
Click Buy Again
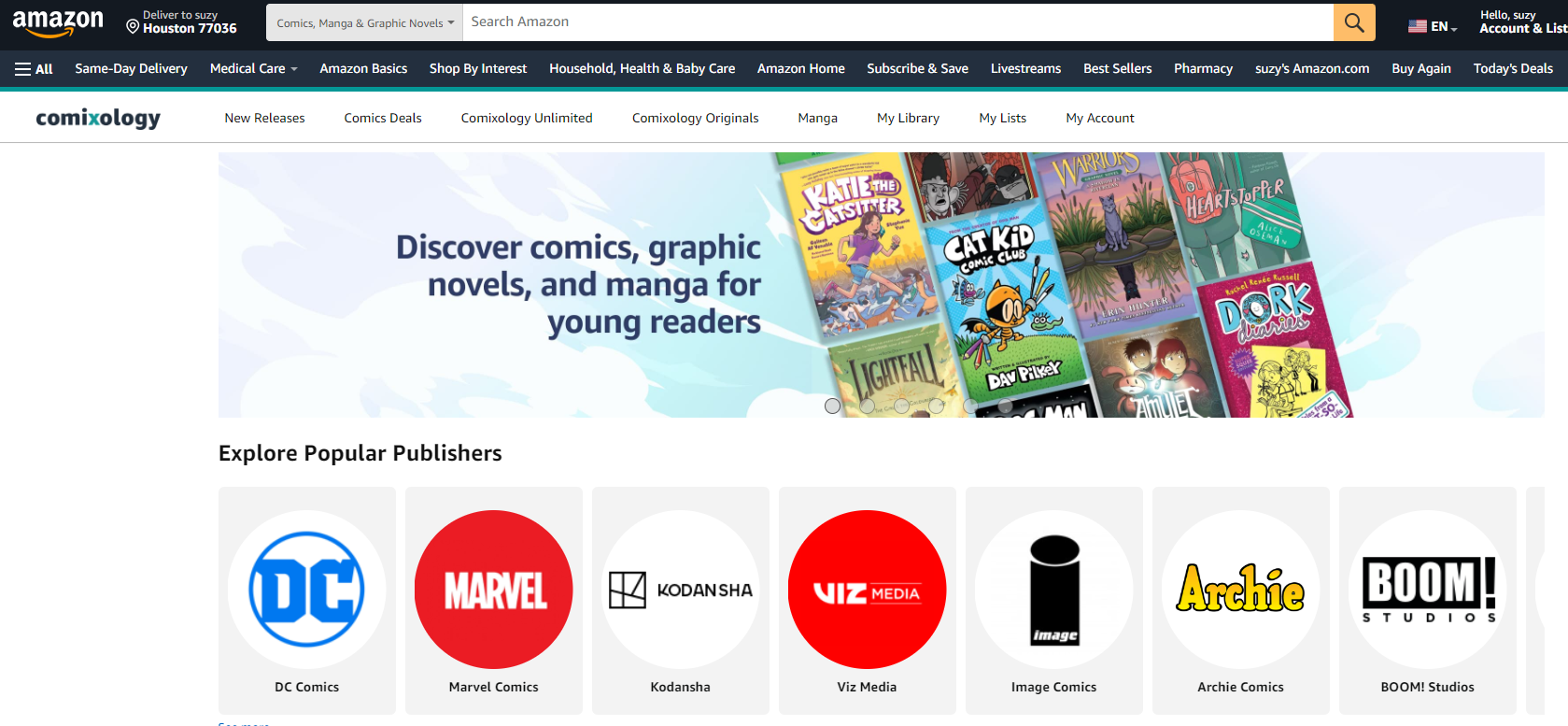click(x=1421, y=69)
